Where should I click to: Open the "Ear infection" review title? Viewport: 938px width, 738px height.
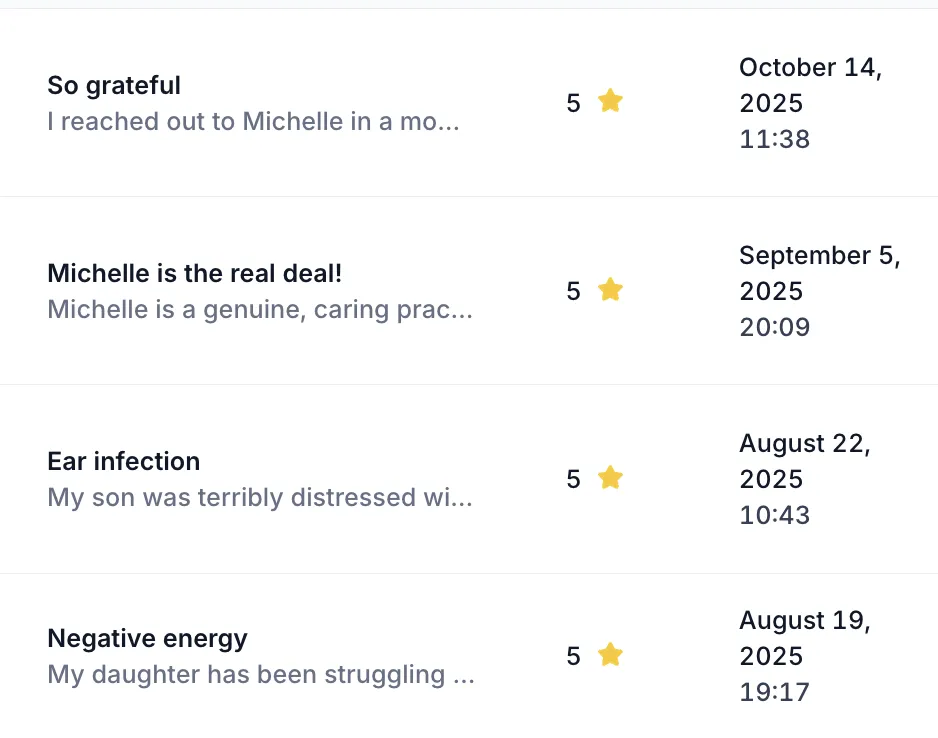coord(124,462)
